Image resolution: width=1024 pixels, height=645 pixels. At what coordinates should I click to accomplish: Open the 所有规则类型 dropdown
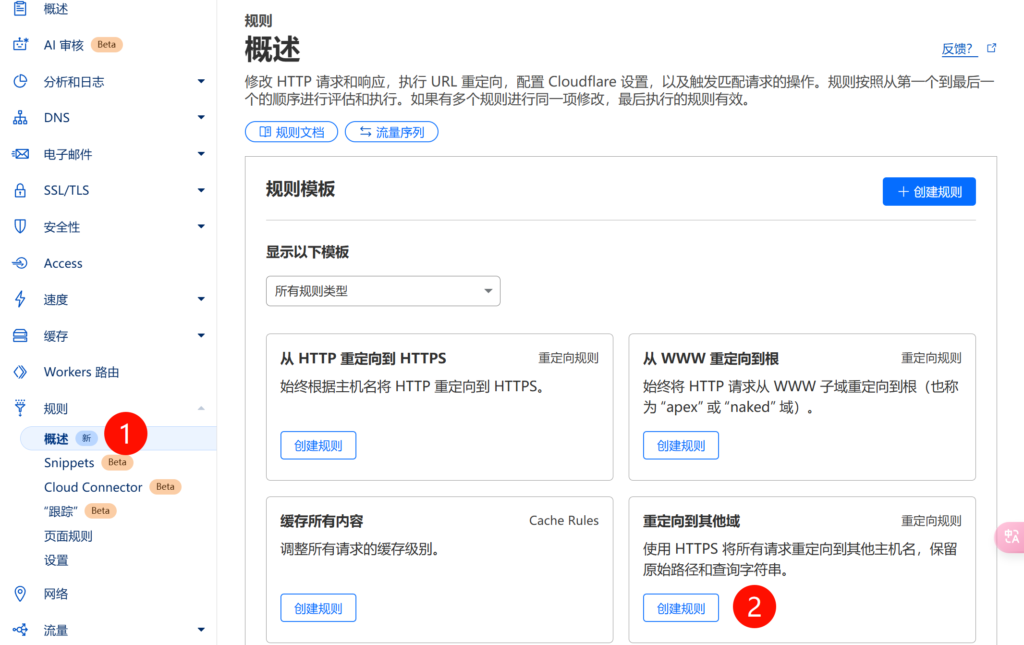pos(383,291)
